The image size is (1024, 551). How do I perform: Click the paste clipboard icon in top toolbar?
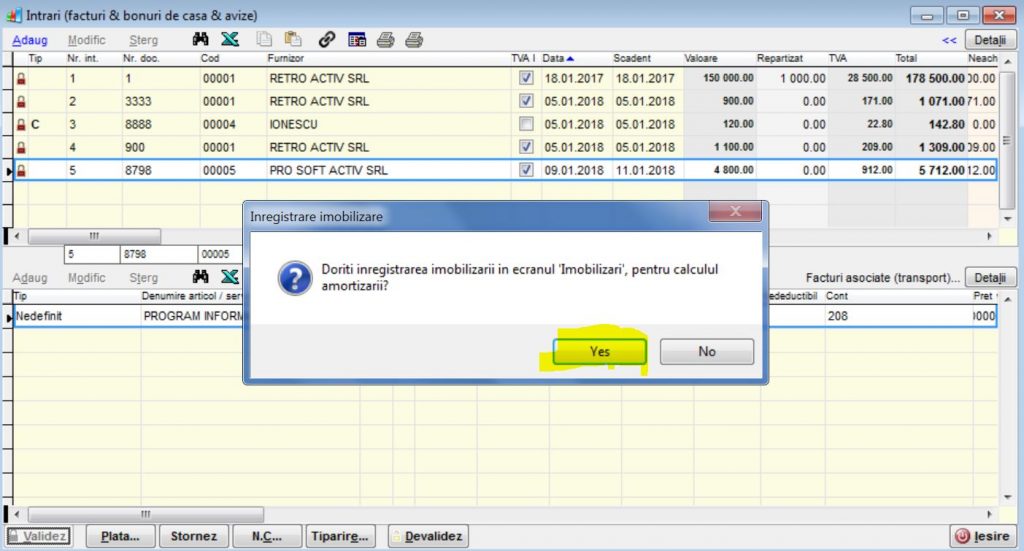(x=293, y=40)
